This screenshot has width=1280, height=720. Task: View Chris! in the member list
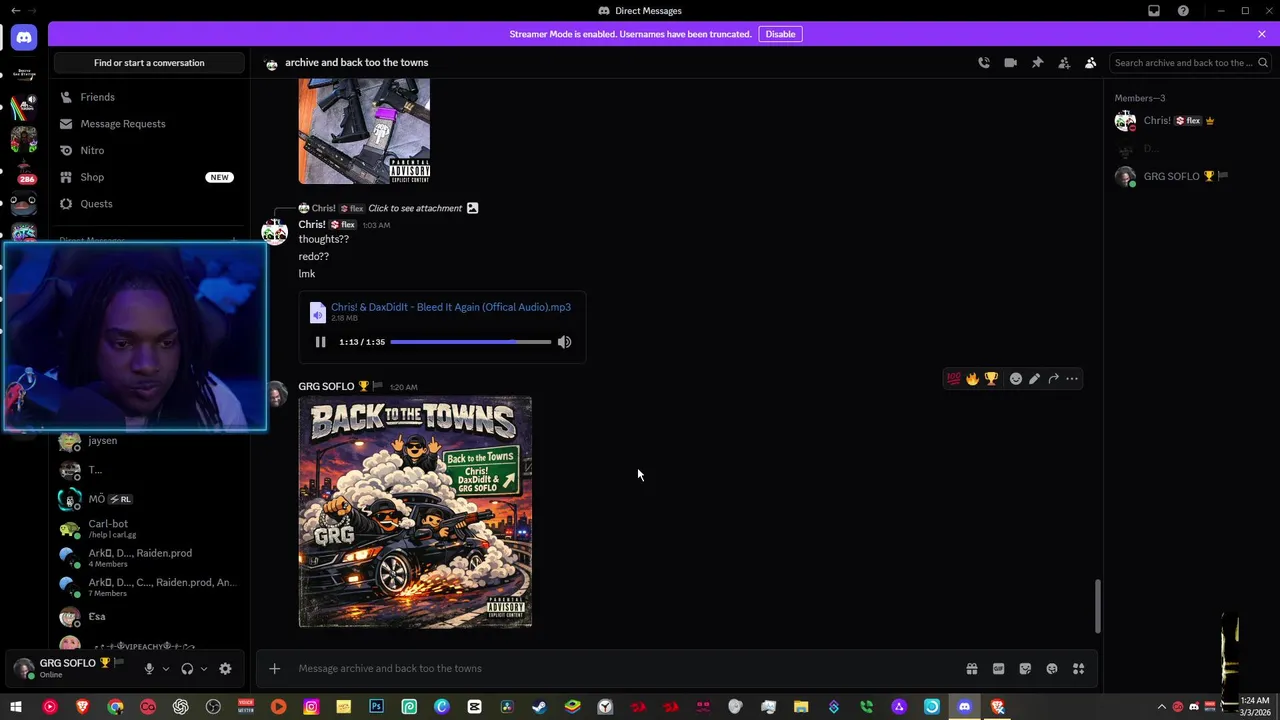pyautogui.click(x=1188, y=121)
